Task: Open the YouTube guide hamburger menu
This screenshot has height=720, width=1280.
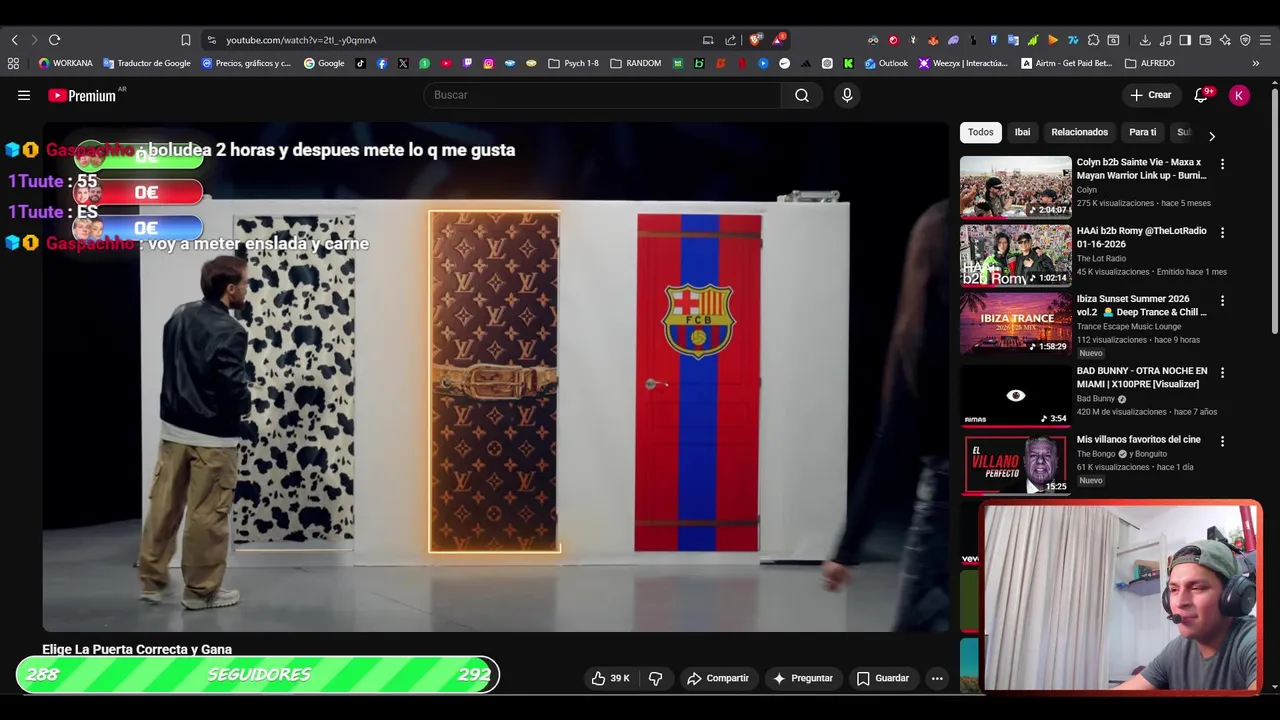Action: click(24, 95)
